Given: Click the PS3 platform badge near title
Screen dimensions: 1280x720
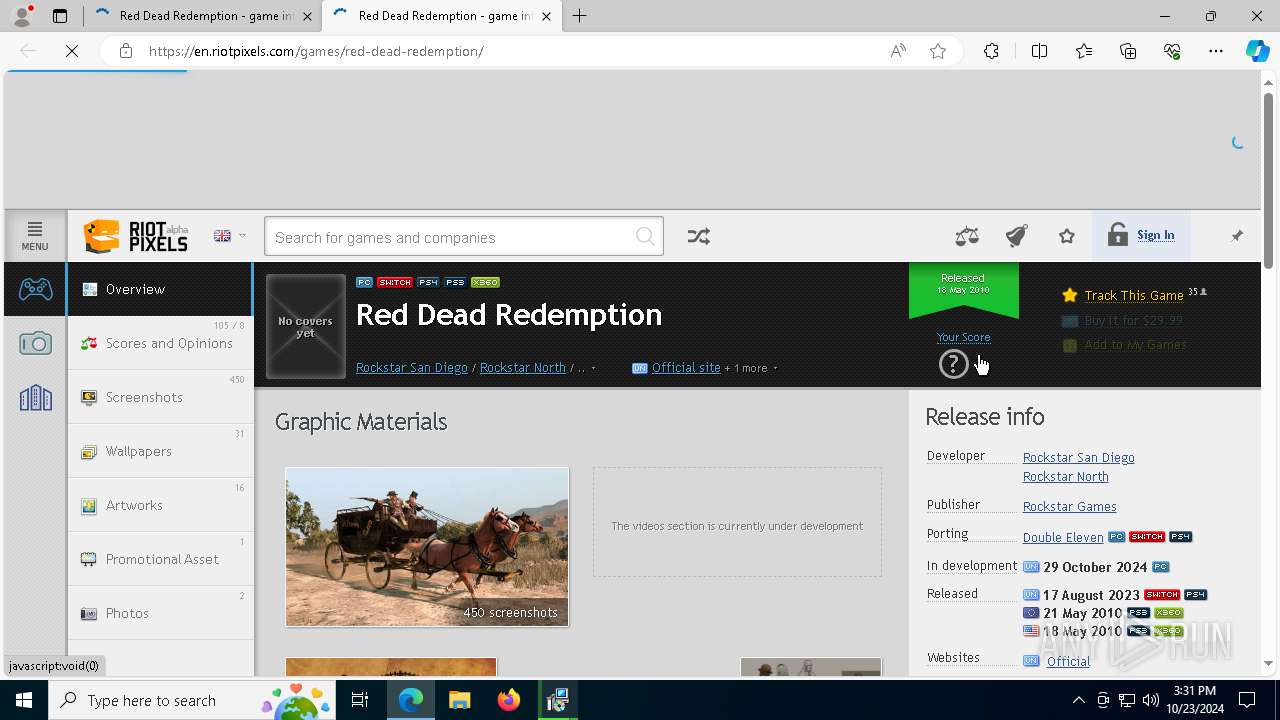Looking at the screenshot, I should pyautogui.click(x=455, y=282).
